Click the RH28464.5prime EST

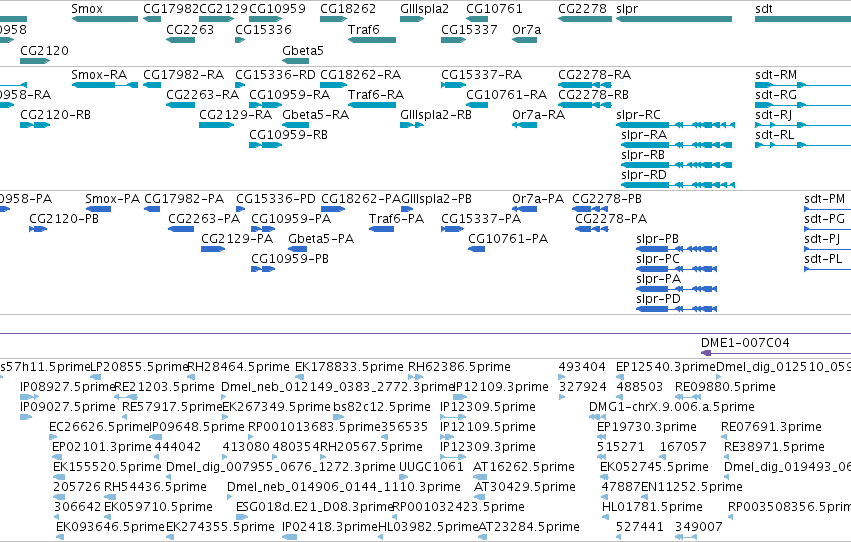[190, 377]
